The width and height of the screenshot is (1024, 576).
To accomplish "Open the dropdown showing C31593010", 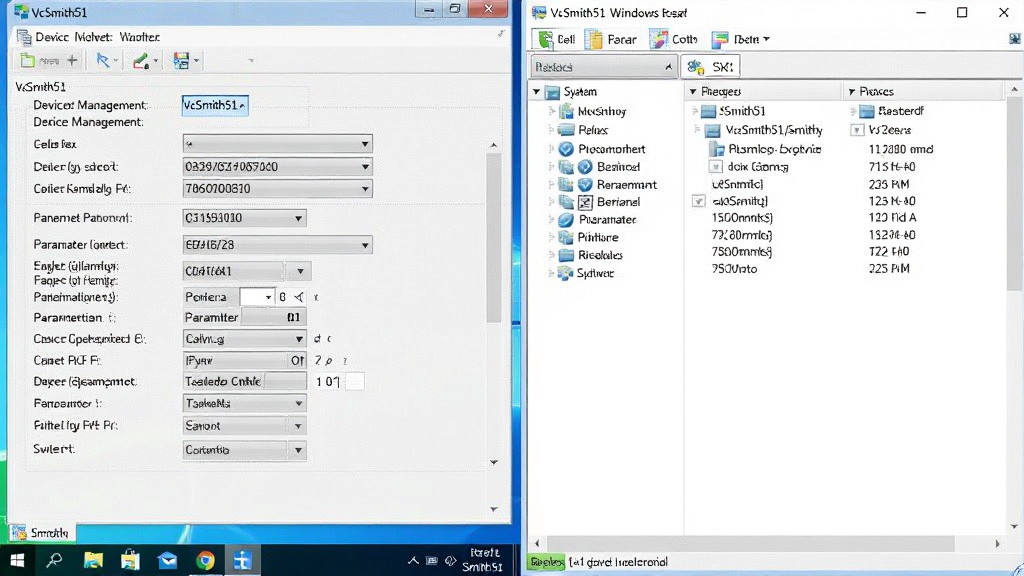I will tap(244, 218).
